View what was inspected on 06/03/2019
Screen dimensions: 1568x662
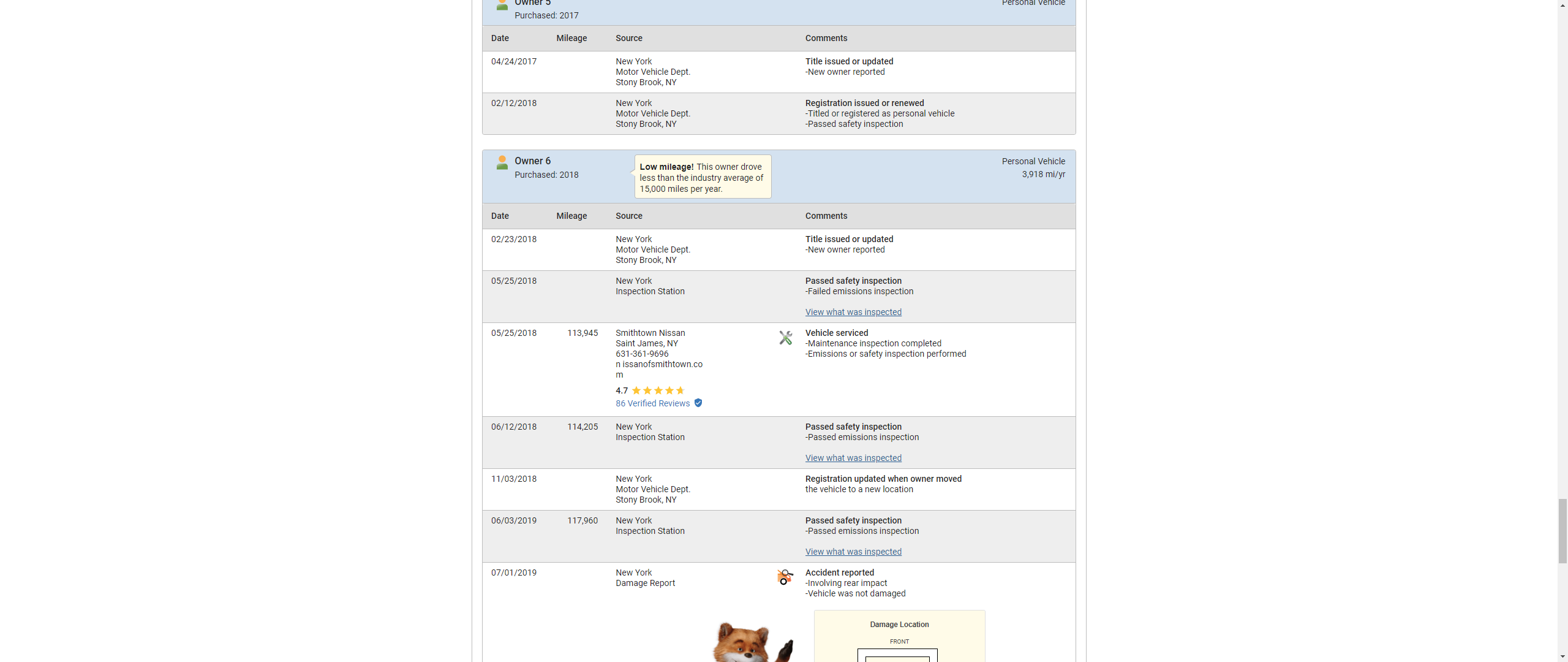(853, 552)
